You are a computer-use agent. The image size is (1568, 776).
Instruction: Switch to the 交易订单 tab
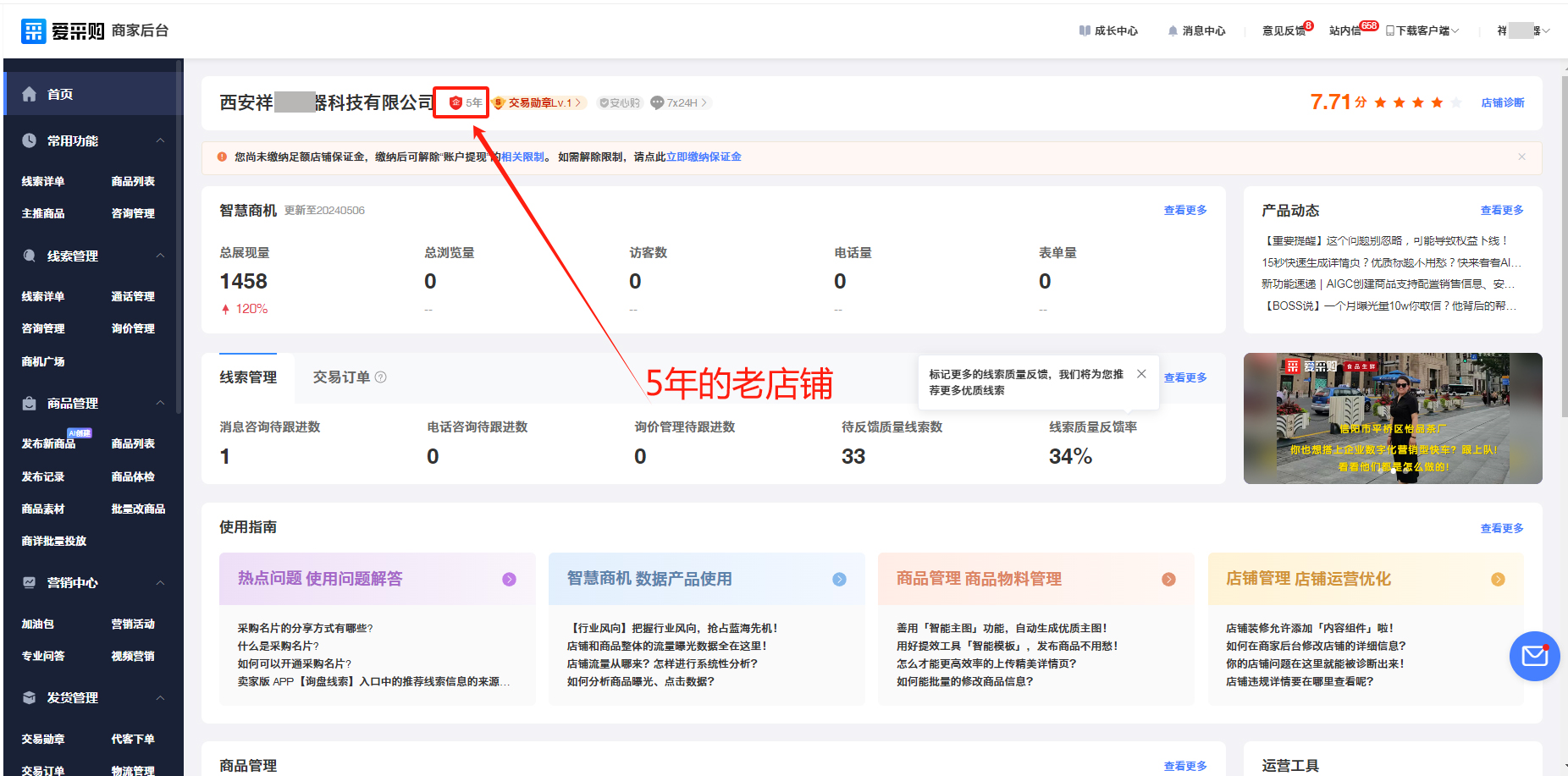[x=341, y=377]
